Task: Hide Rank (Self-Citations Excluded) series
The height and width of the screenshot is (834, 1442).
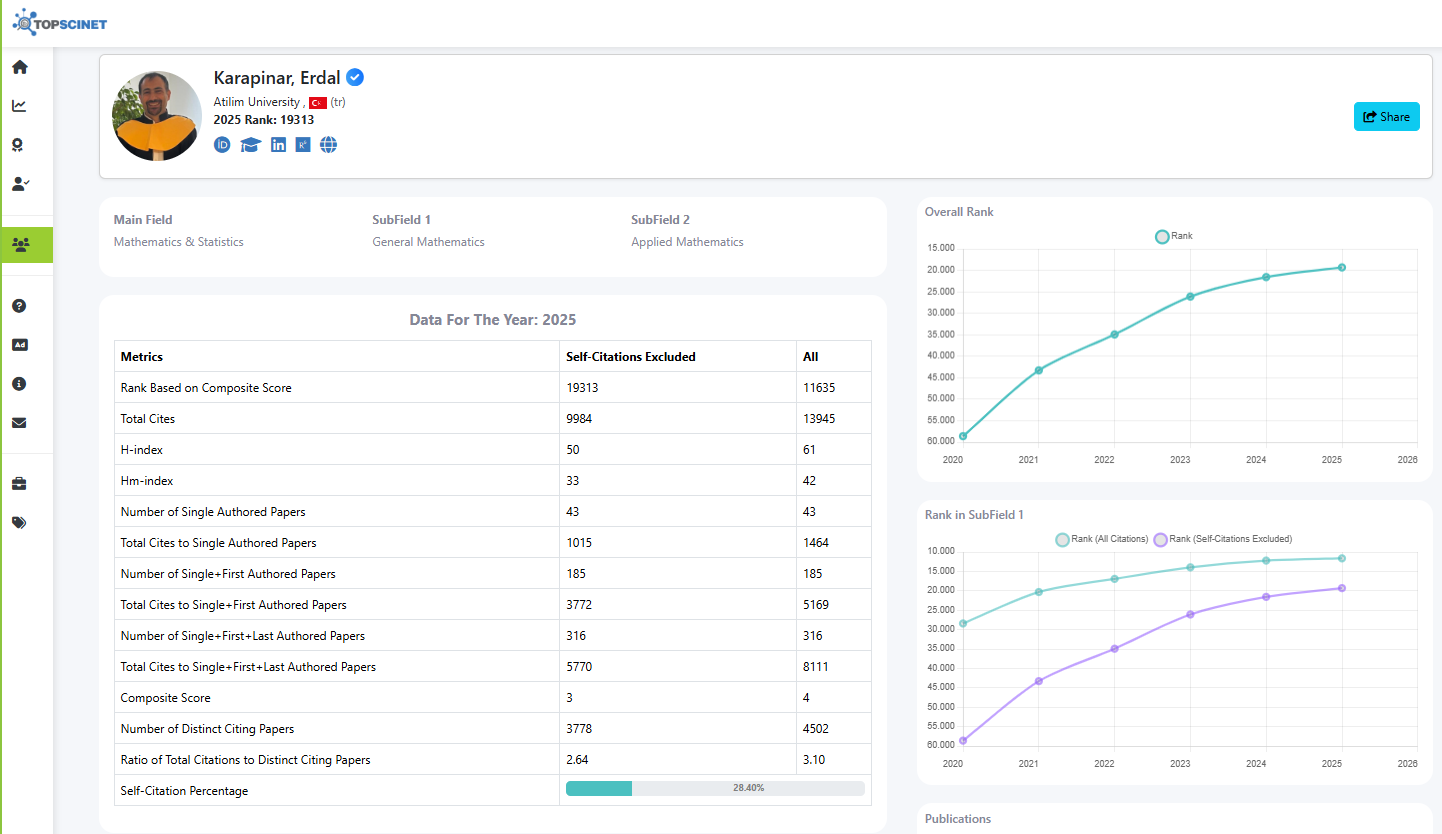Action: [x=1222, y=540]
